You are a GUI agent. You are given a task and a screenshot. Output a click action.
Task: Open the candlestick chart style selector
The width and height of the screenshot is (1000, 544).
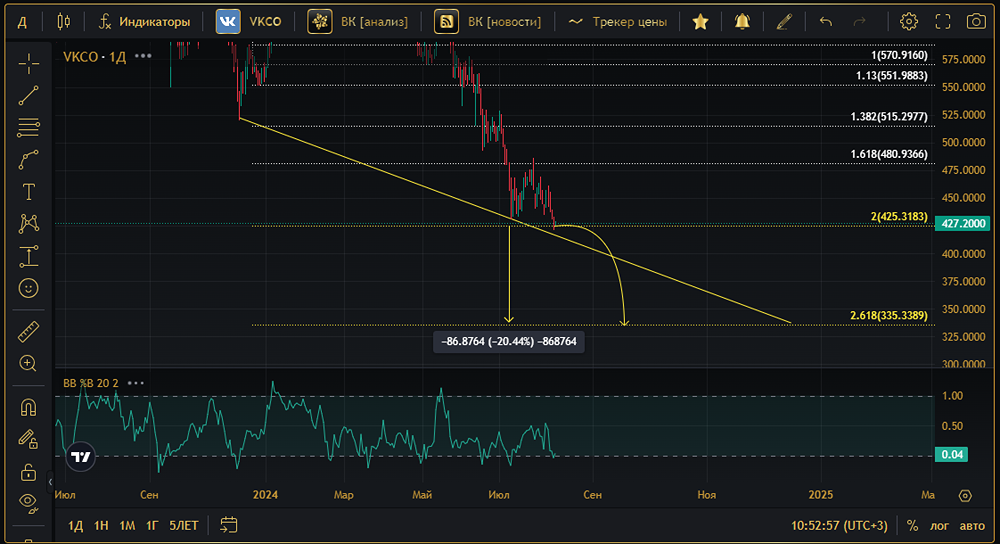click(64, 21)
